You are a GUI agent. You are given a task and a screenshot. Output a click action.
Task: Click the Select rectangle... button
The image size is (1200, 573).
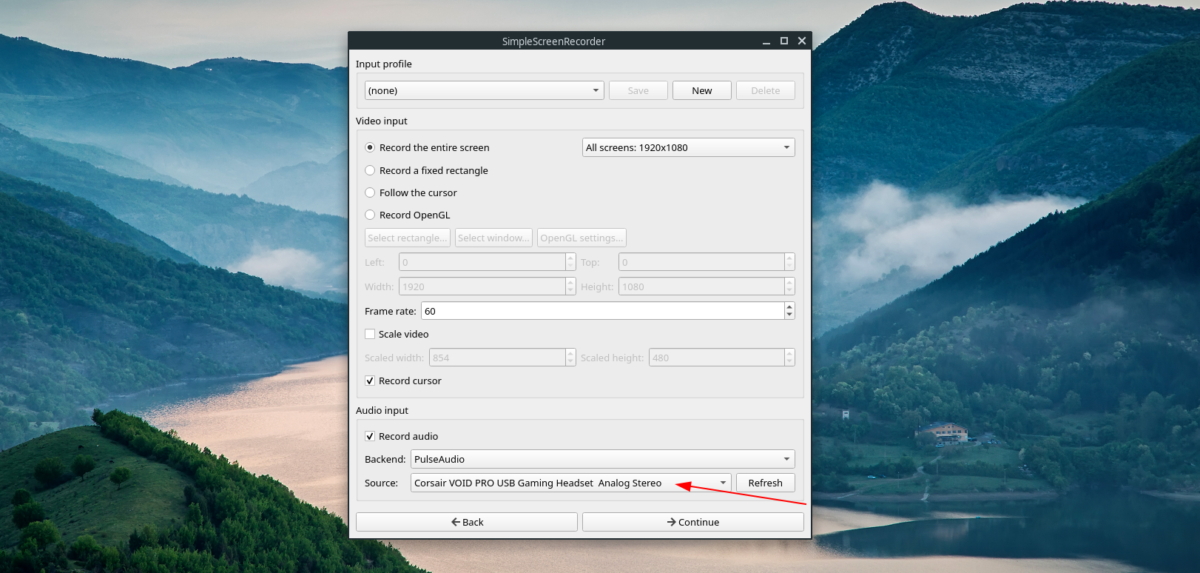(407, 238)
